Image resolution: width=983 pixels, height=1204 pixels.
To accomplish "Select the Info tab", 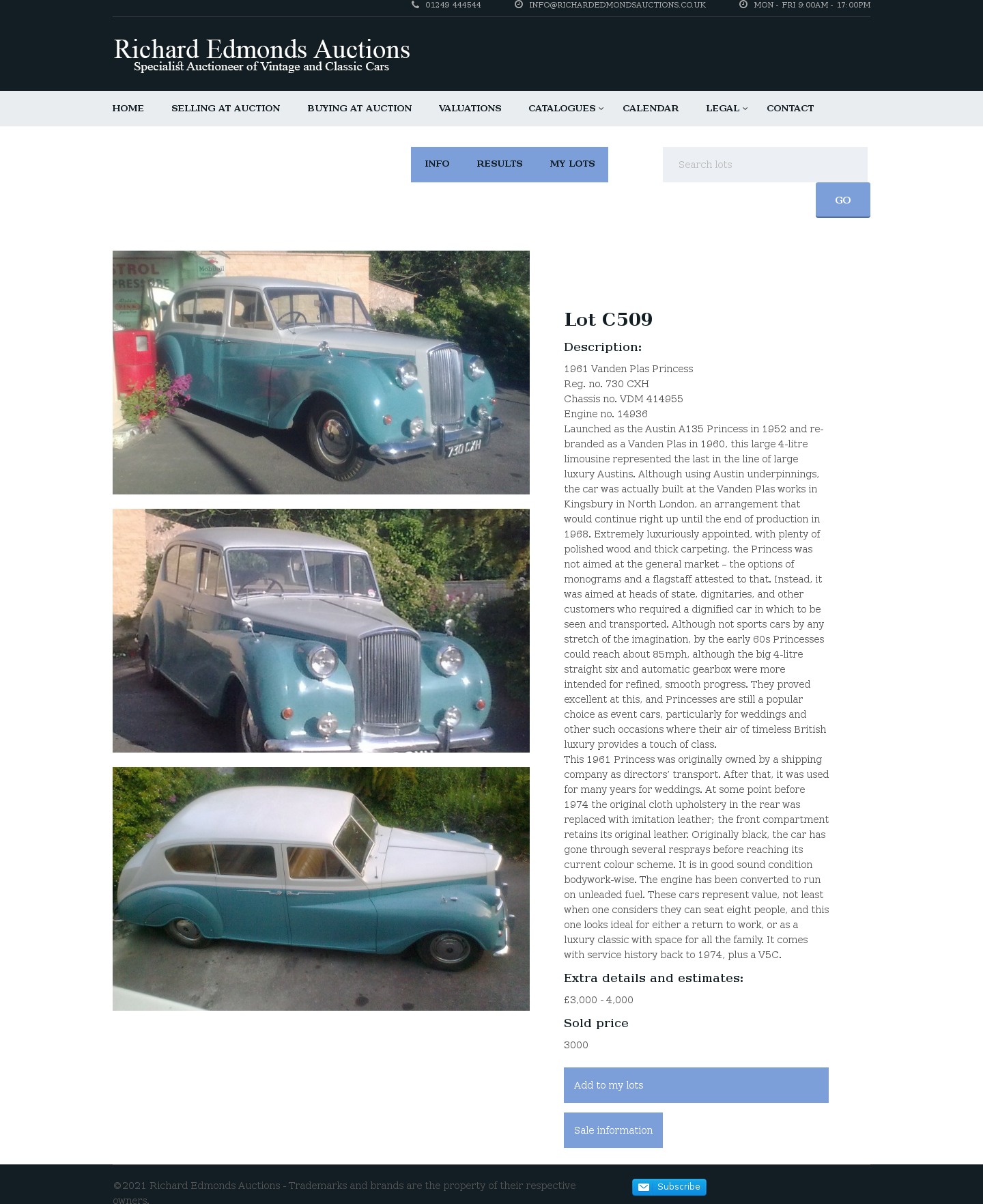I will pos(437,164).
